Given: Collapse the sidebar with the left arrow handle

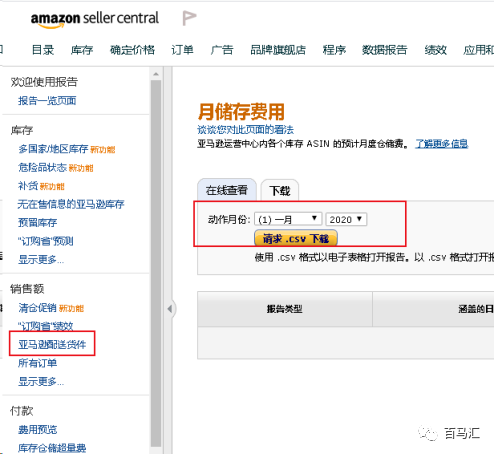Looking at the screenshot, I should coord(170,309).
